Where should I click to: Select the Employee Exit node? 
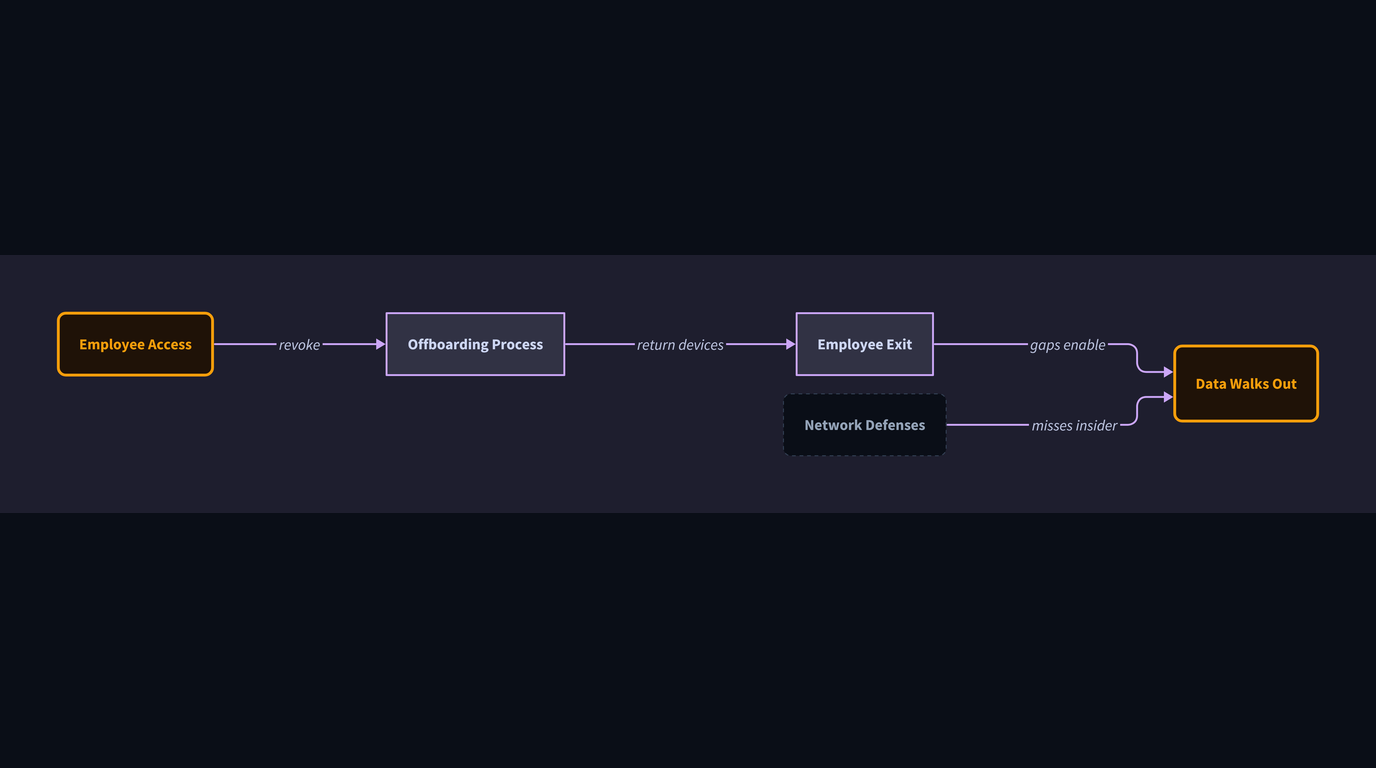point(864,344)
